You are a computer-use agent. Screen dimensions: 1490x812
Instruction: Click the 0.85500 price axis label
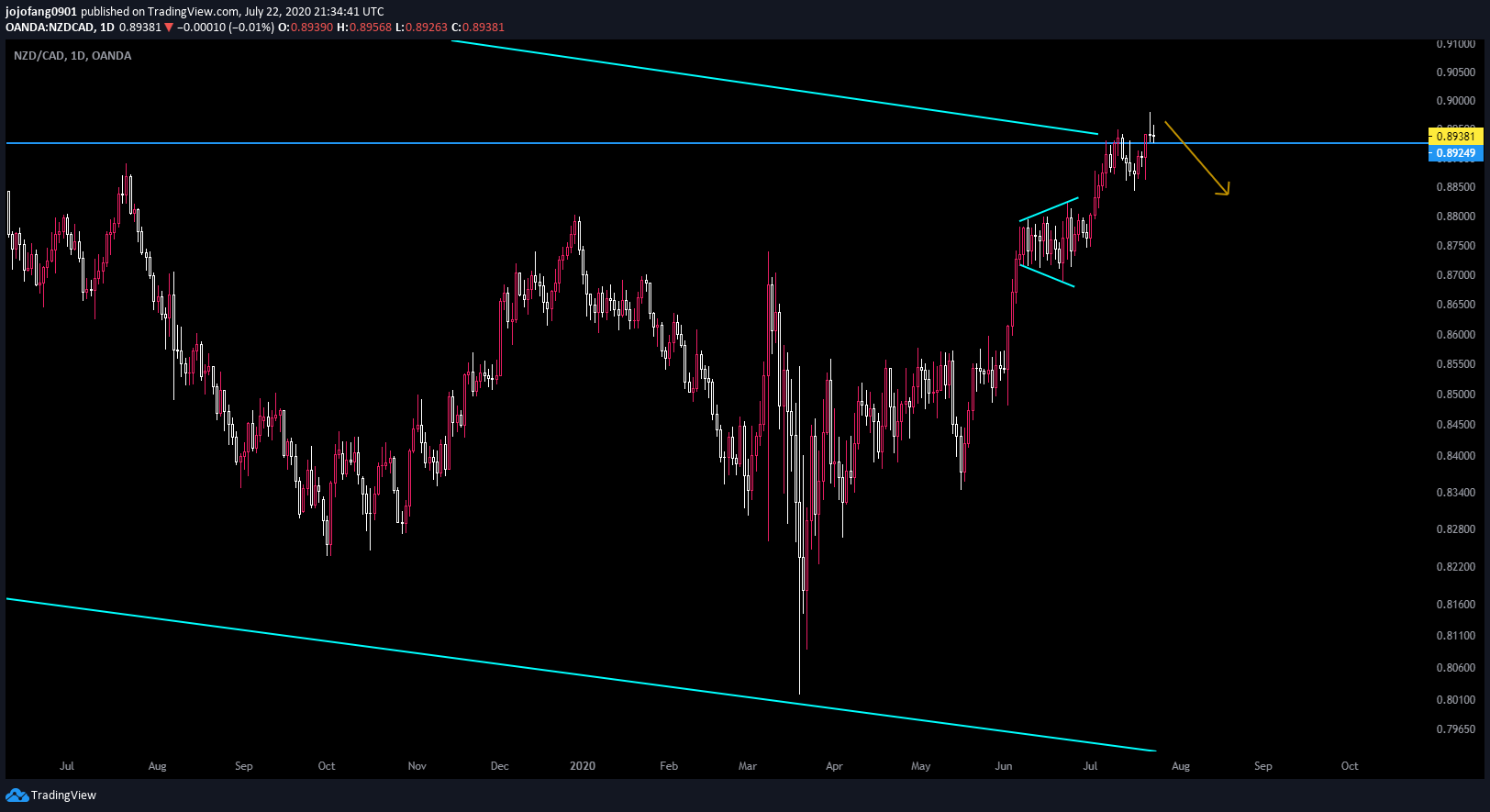[1456, 364]
